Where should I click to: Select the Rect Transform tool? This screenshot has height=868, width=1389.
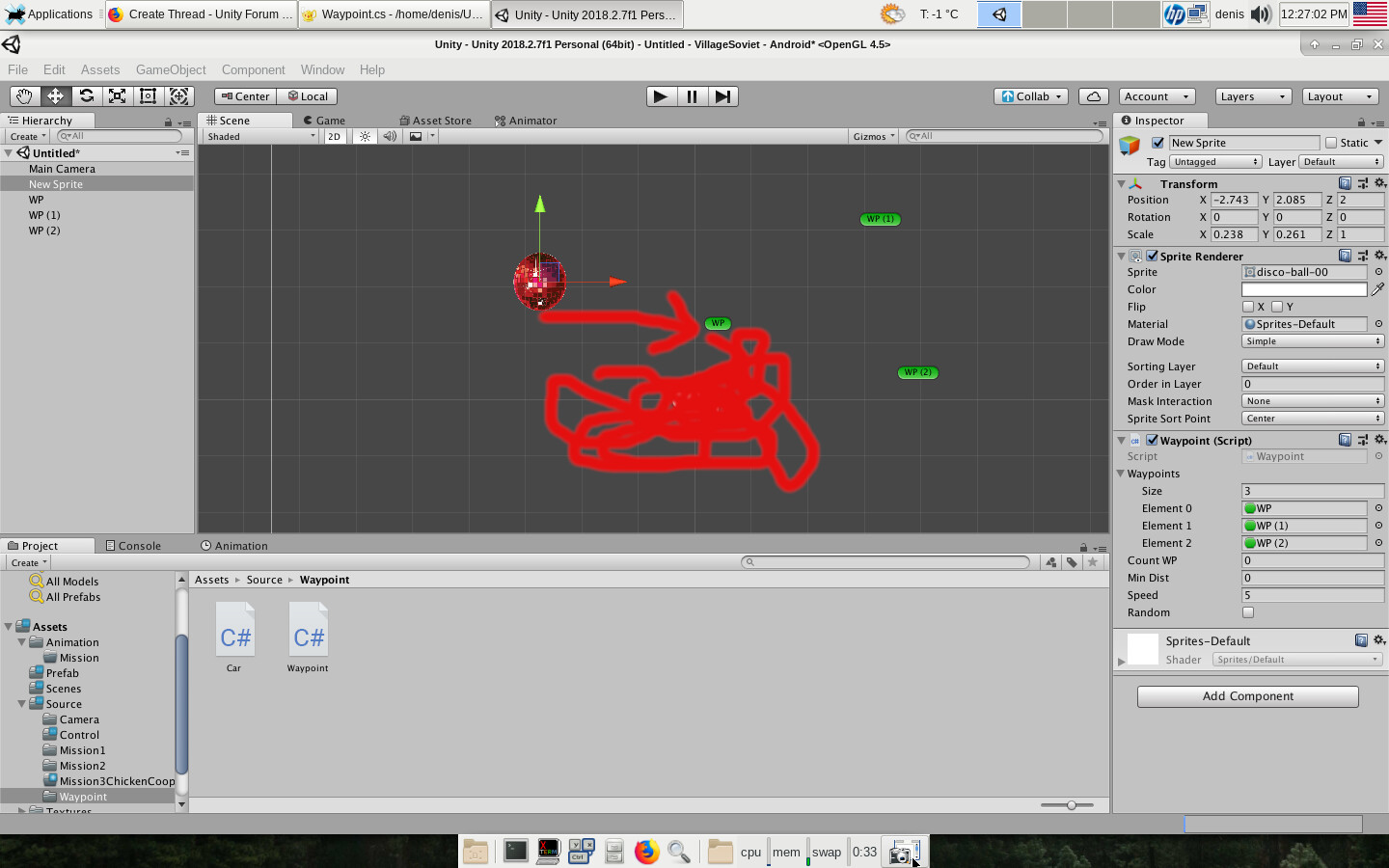click(148, 96)
